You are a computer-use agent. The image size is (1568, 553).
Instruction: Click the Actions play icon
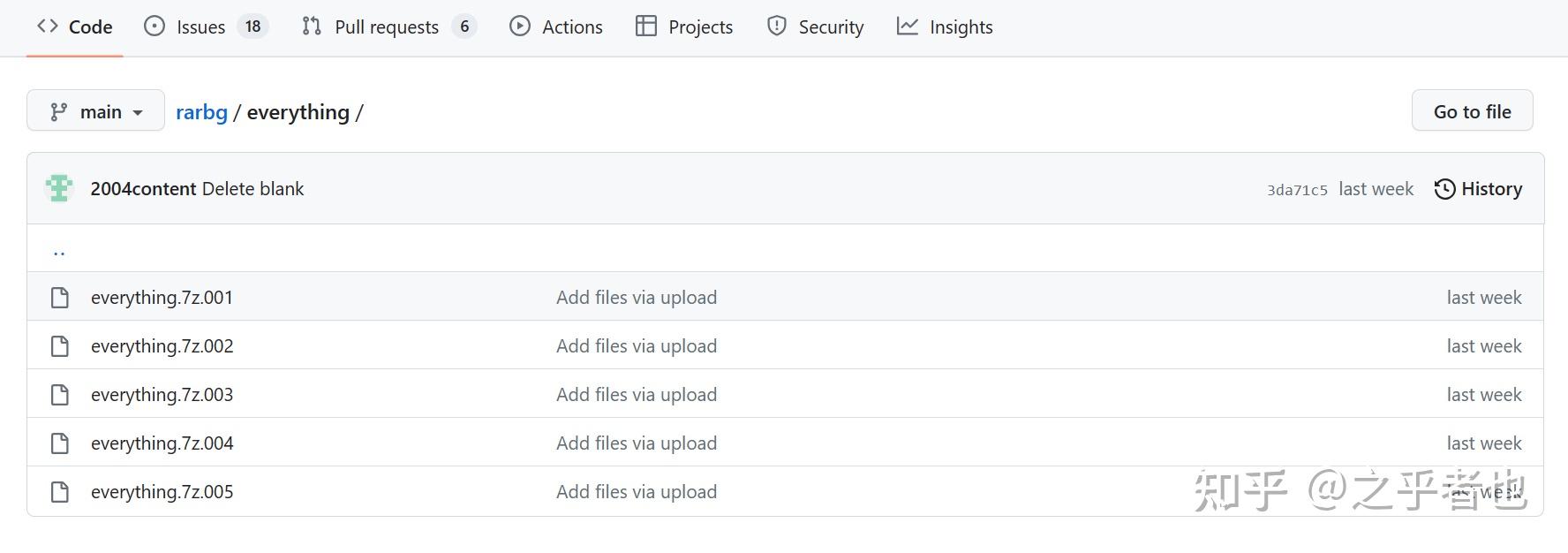click(x=520, y=27)
